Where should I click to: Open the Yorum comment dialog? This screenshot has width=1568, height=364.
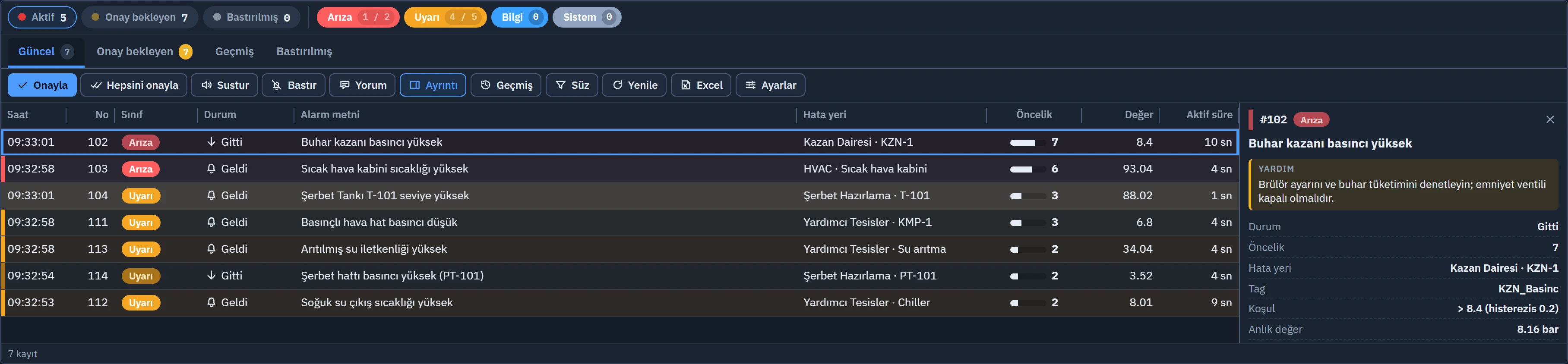coord(362,85)
